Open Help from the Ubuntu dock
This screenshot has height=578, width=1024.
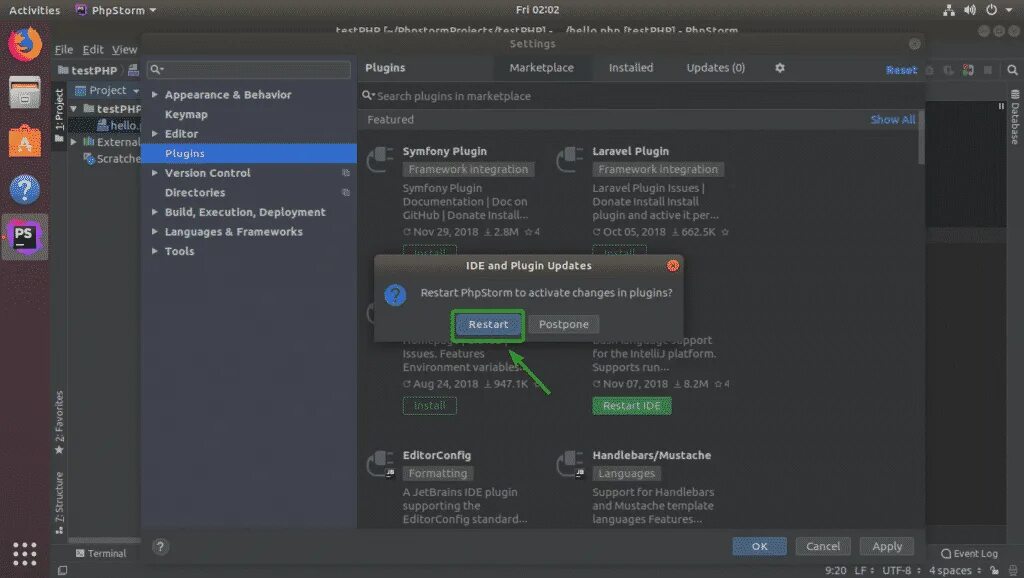pyautogui.click(x=25, y=189)
